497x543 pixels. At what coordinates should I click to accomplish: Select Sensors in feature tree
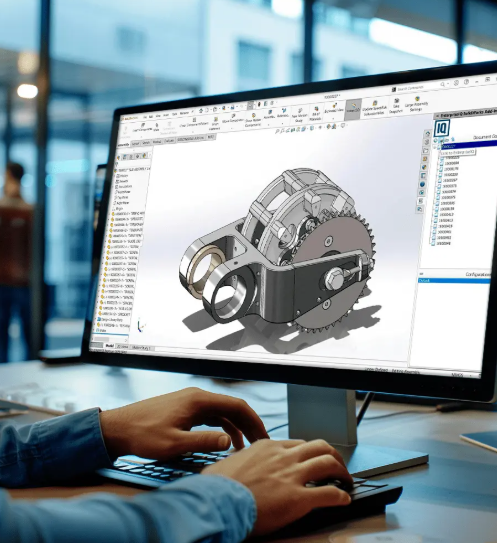pos(122,181)
